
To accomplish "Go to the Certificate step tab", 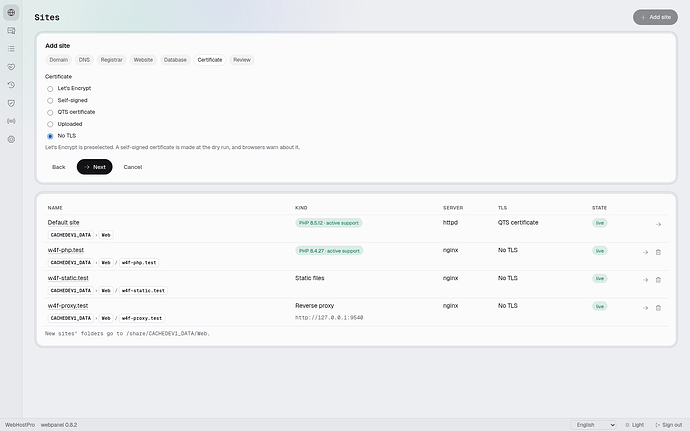I will (x=210, y=60).
